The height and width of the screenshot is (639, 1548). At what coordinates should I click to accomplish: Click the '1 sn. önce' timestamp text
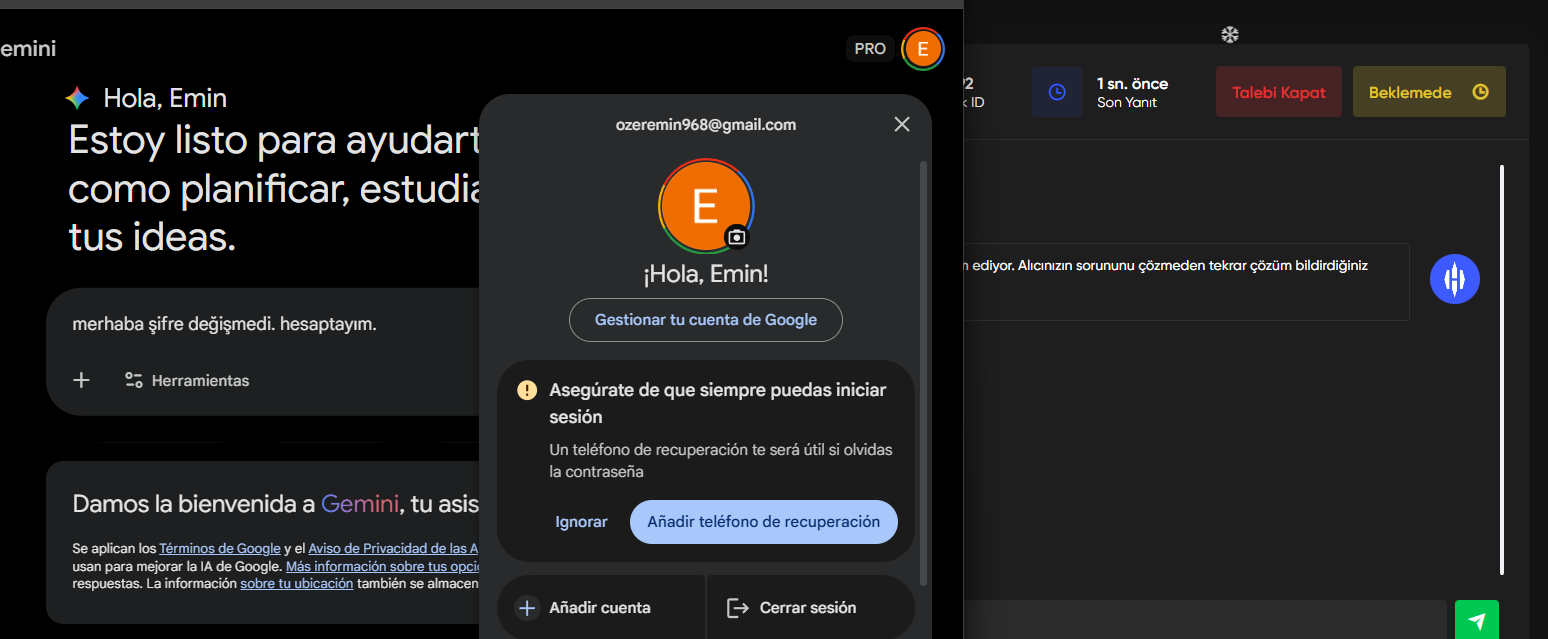[1132, 84]
